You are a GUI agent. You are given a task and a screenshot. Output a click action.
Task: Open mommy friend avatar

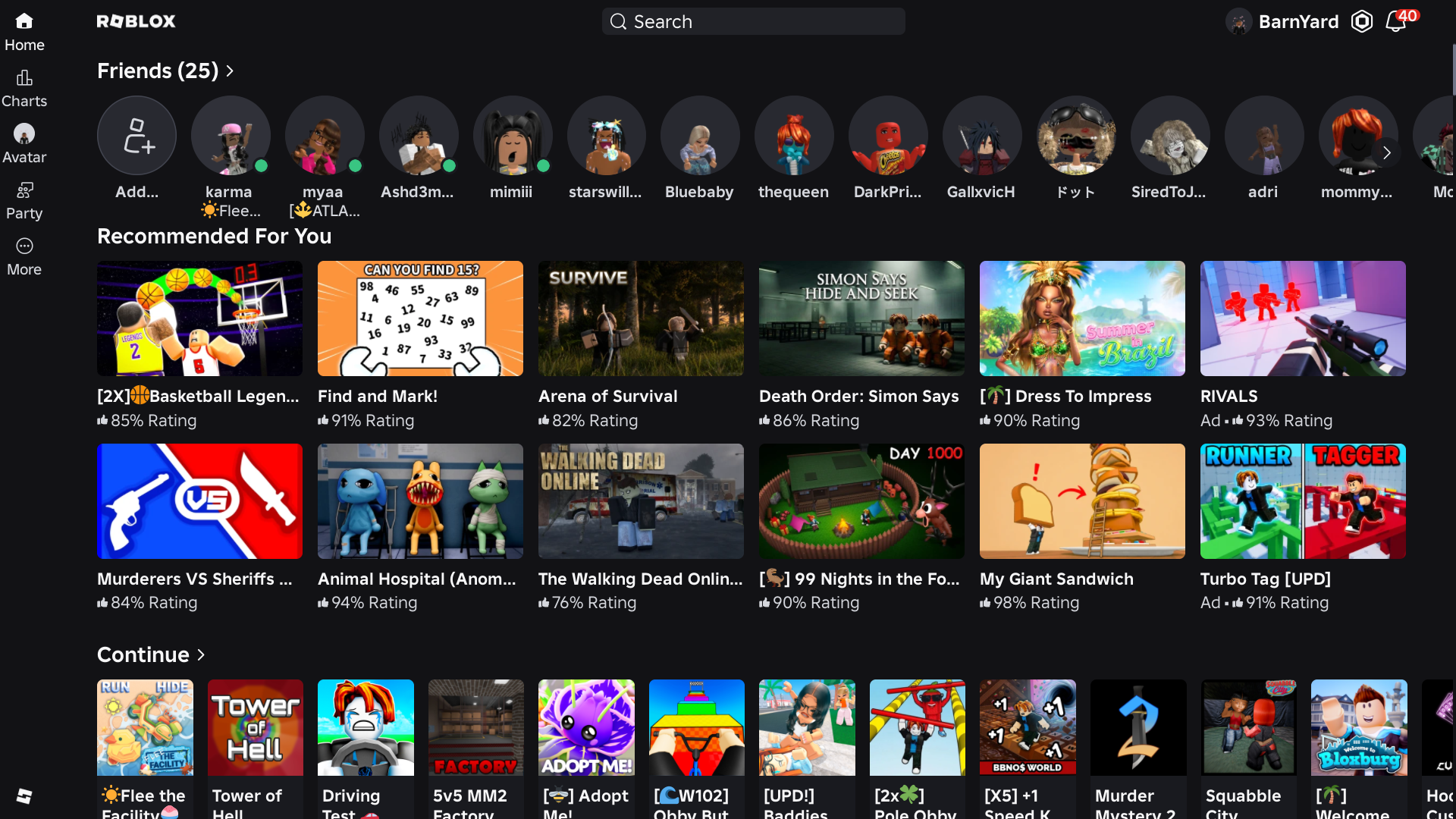pyautogui.click(x=1358, y=136)
